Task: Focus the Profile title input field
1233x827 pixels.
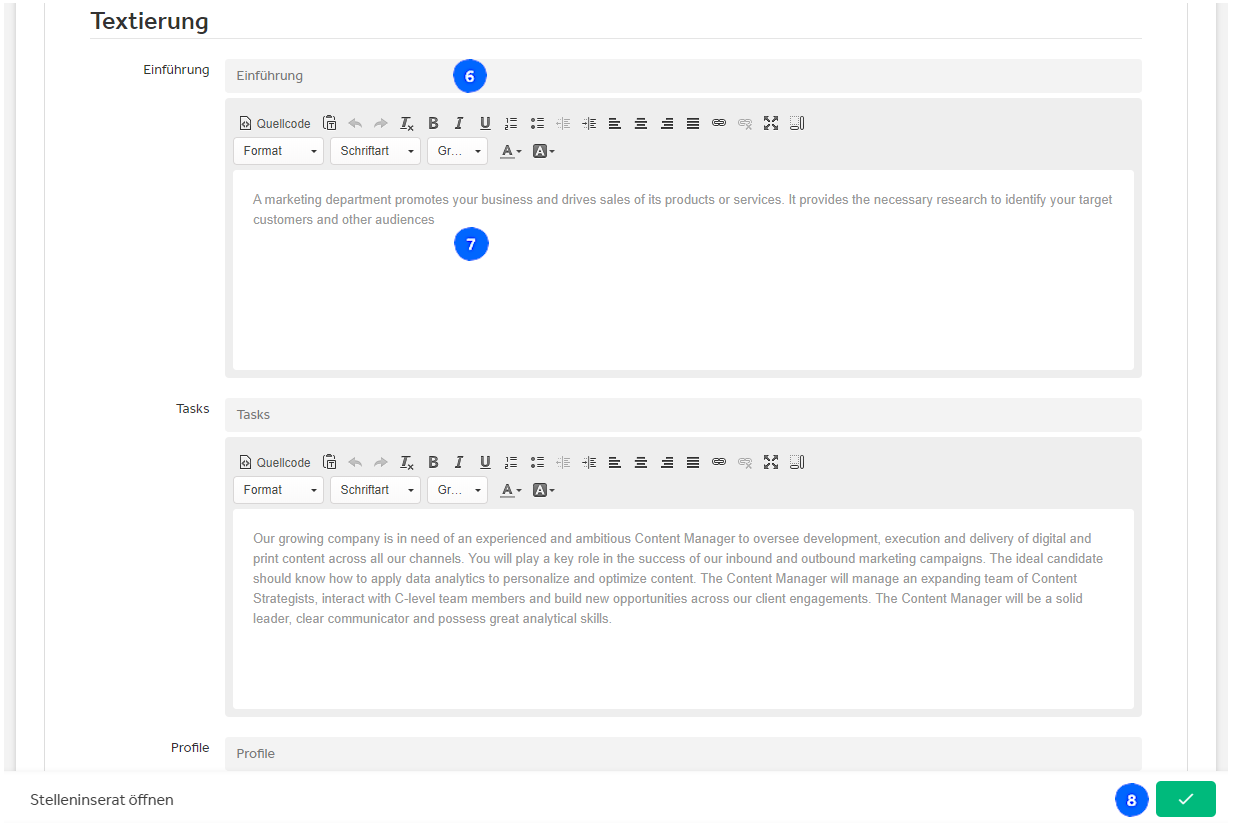Action: click(x=683, y=754)
